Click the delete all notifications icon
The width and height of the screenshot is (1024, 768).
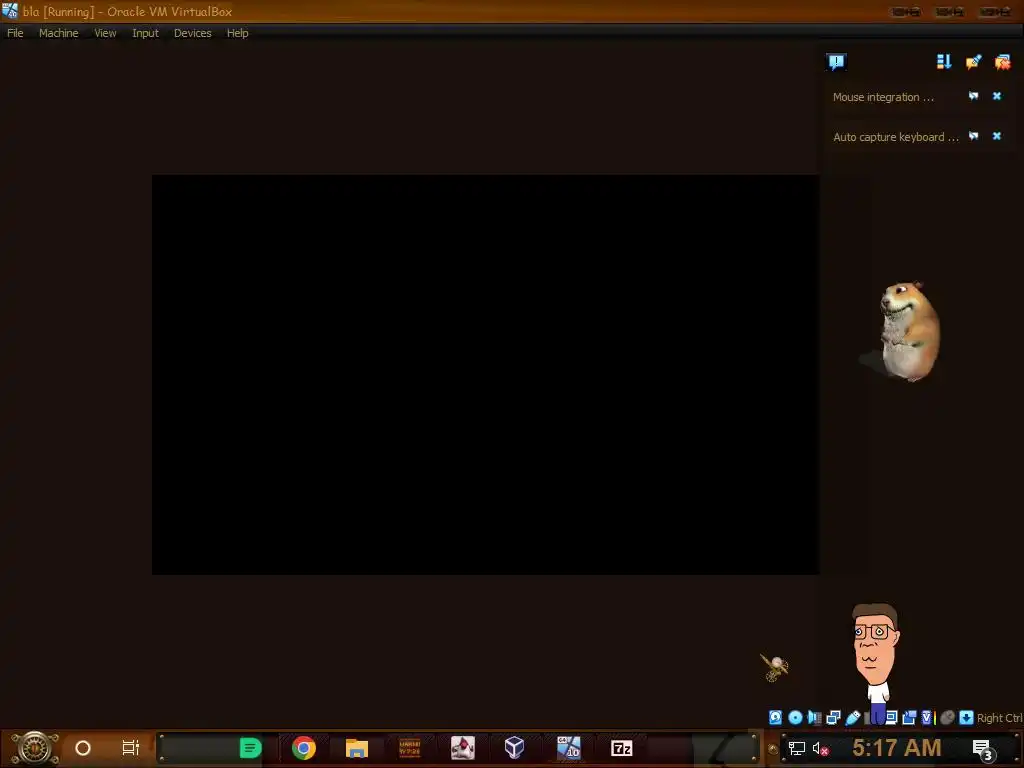(1002, 62)
